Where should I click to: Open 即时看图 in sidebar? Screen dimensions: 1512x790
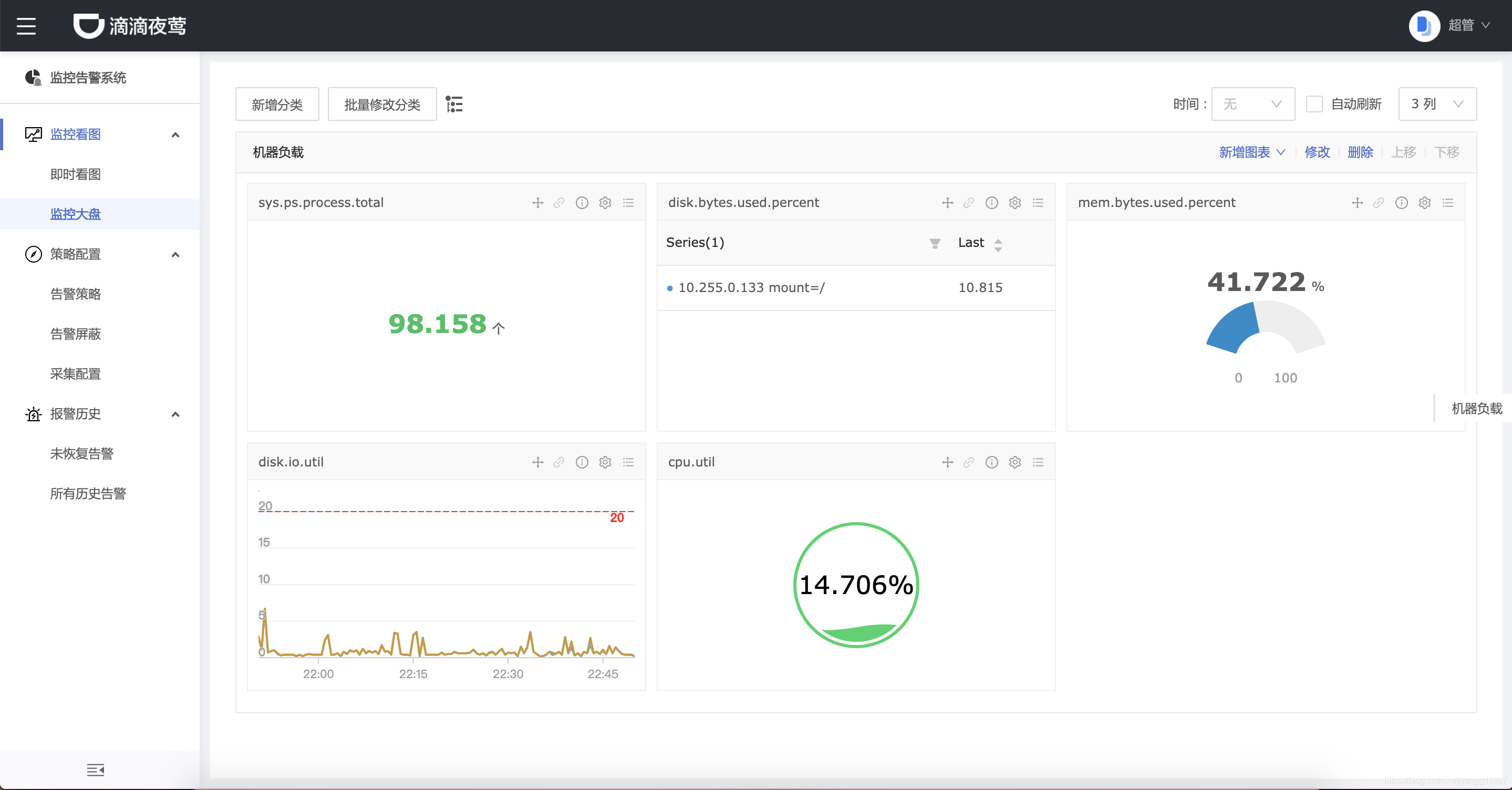(x=75, y=174)
